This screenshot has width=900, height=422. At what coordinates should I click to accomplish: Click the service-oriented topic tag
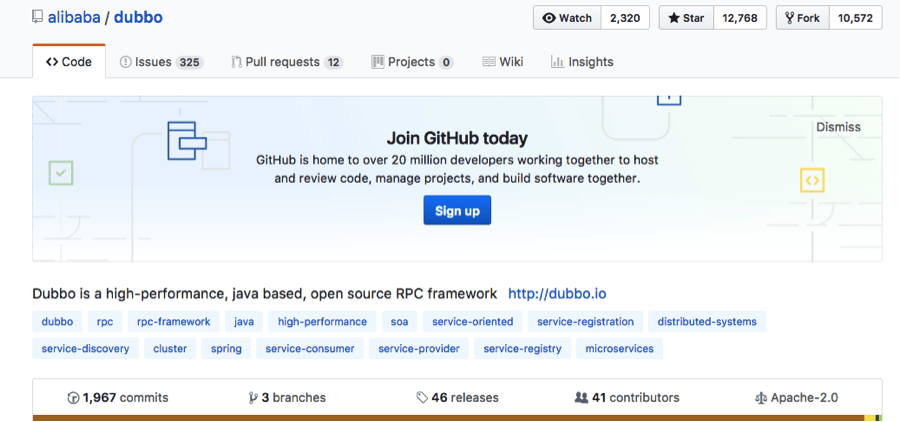click(473, 322)
